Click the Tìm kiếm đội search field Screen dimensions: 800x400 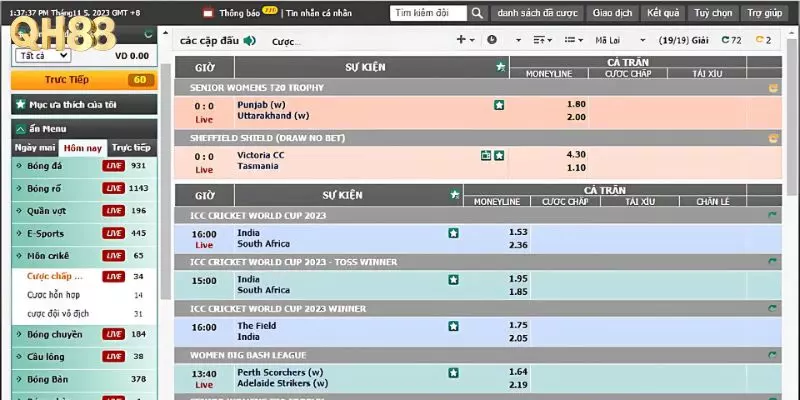(x=425, y=13)
